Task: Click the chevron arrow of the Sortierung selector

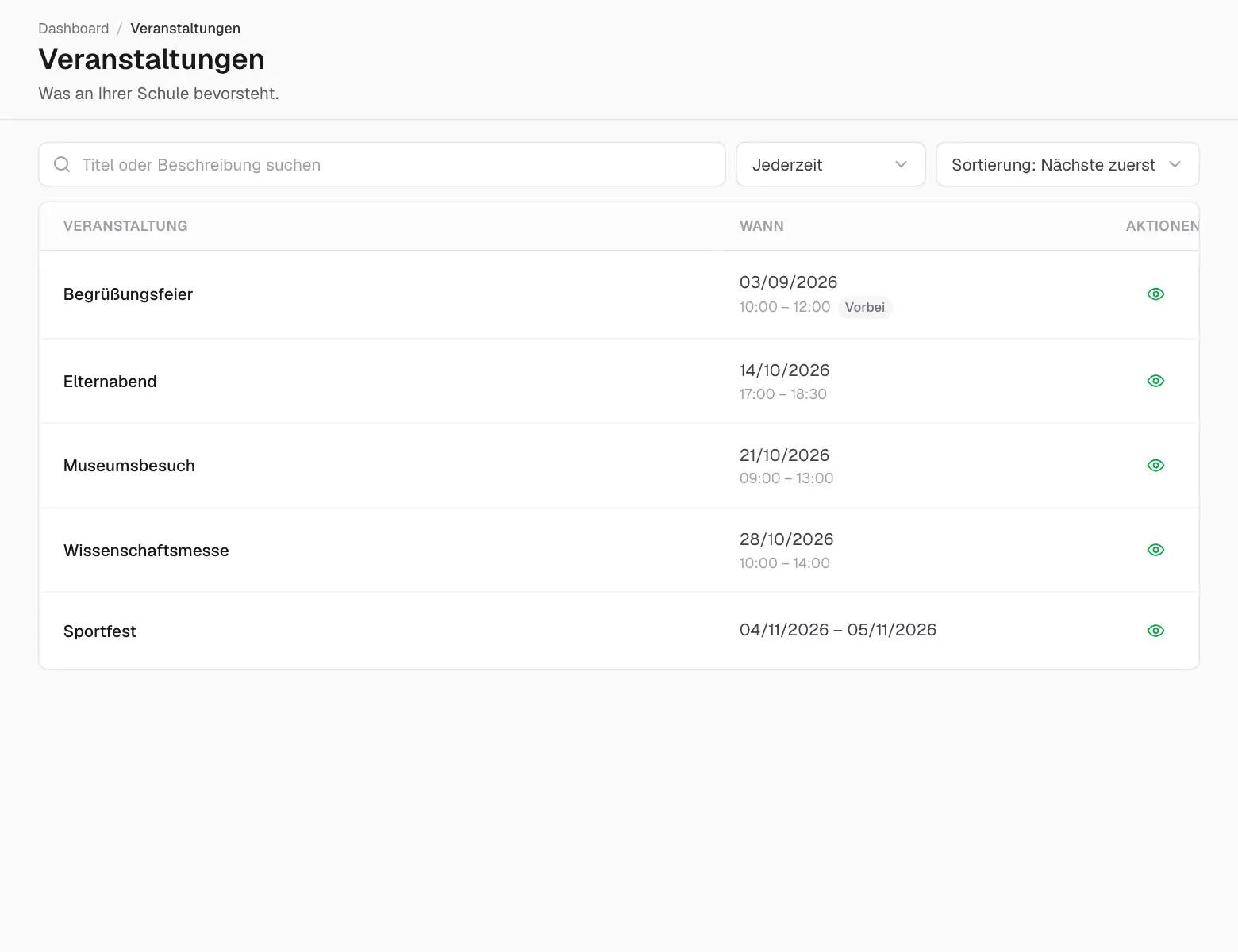Action: [x=1175, y=164]
